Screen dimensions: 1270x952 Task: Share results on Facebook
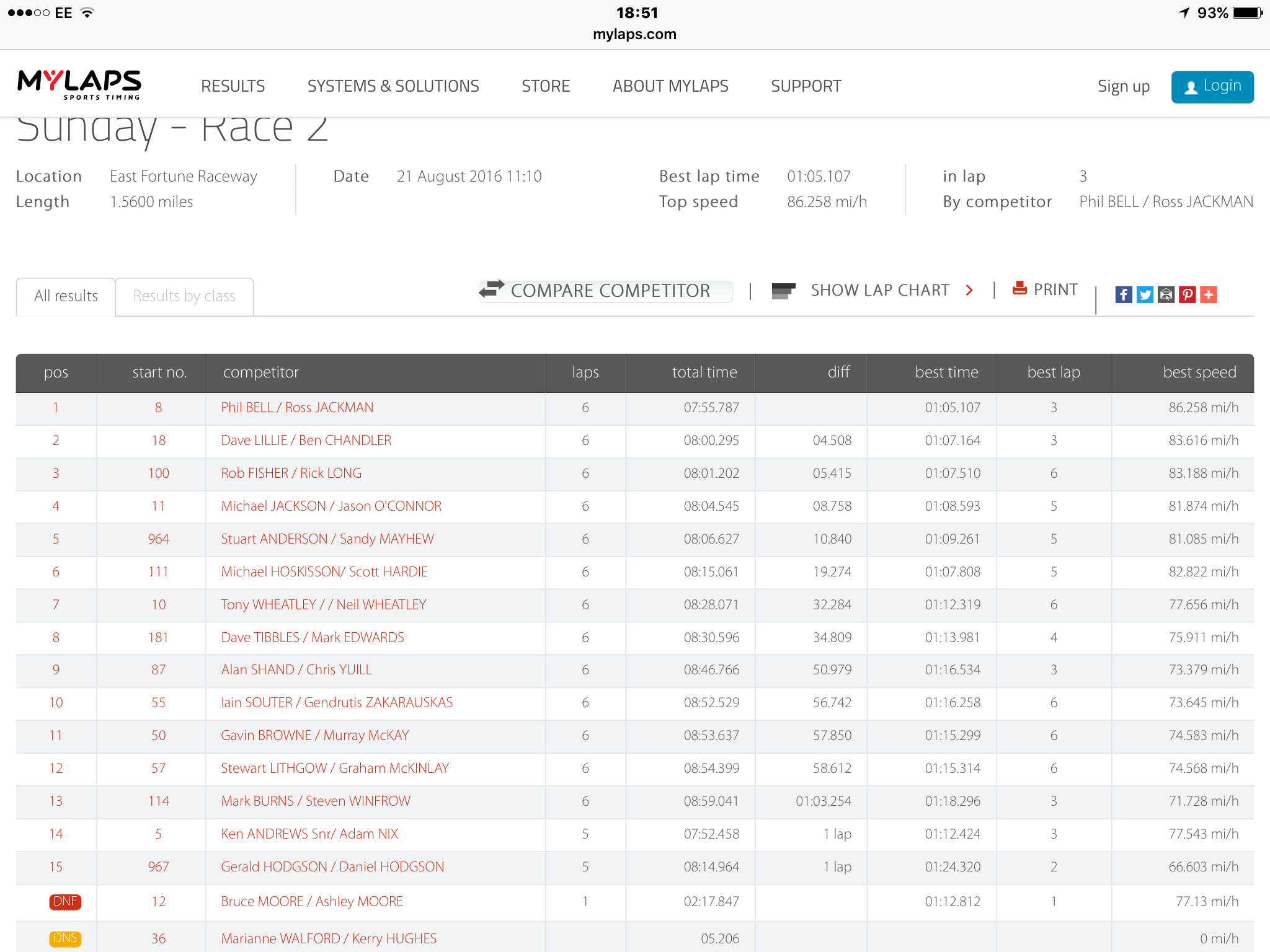(1124, 294)
